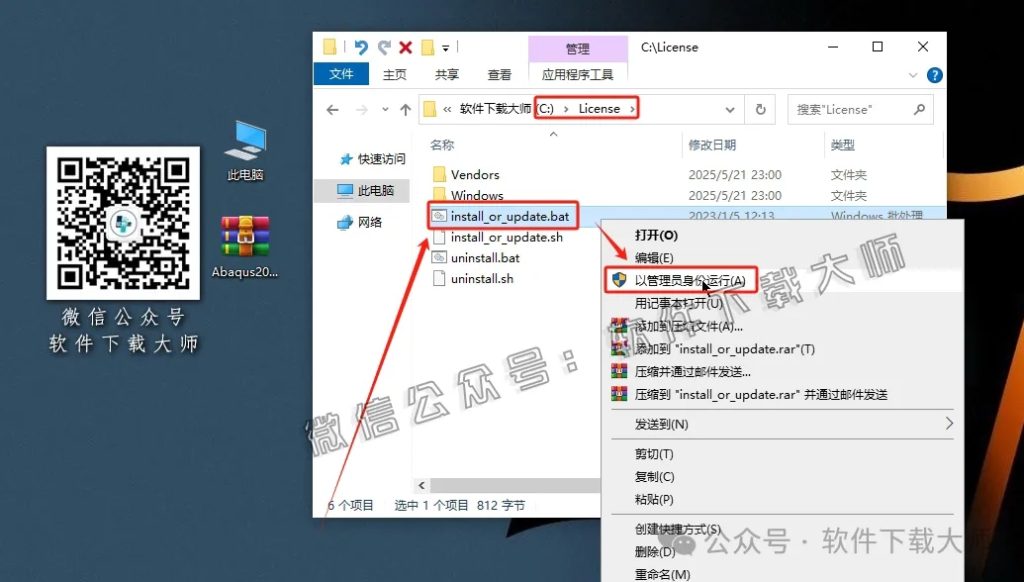Switch to the 查看 ribbon tab

coord(499,74)
